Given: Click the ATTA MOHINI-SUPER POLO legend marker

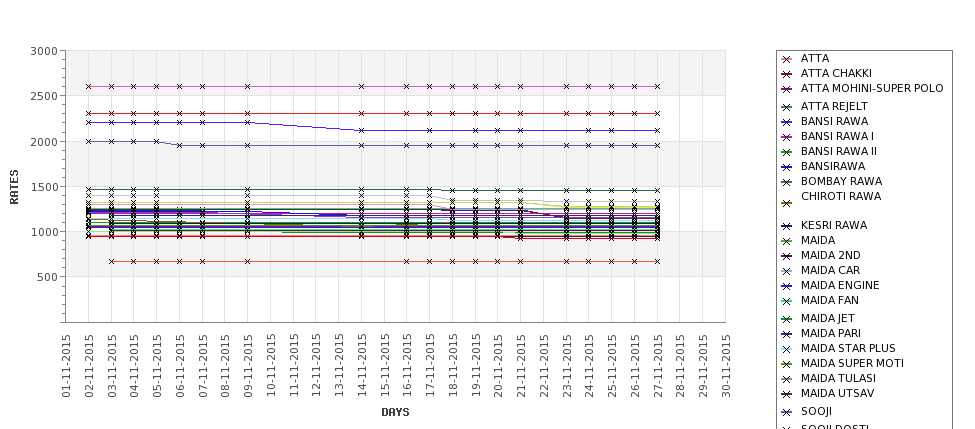Looking at the screenshot, I should [x=787, y=89].
